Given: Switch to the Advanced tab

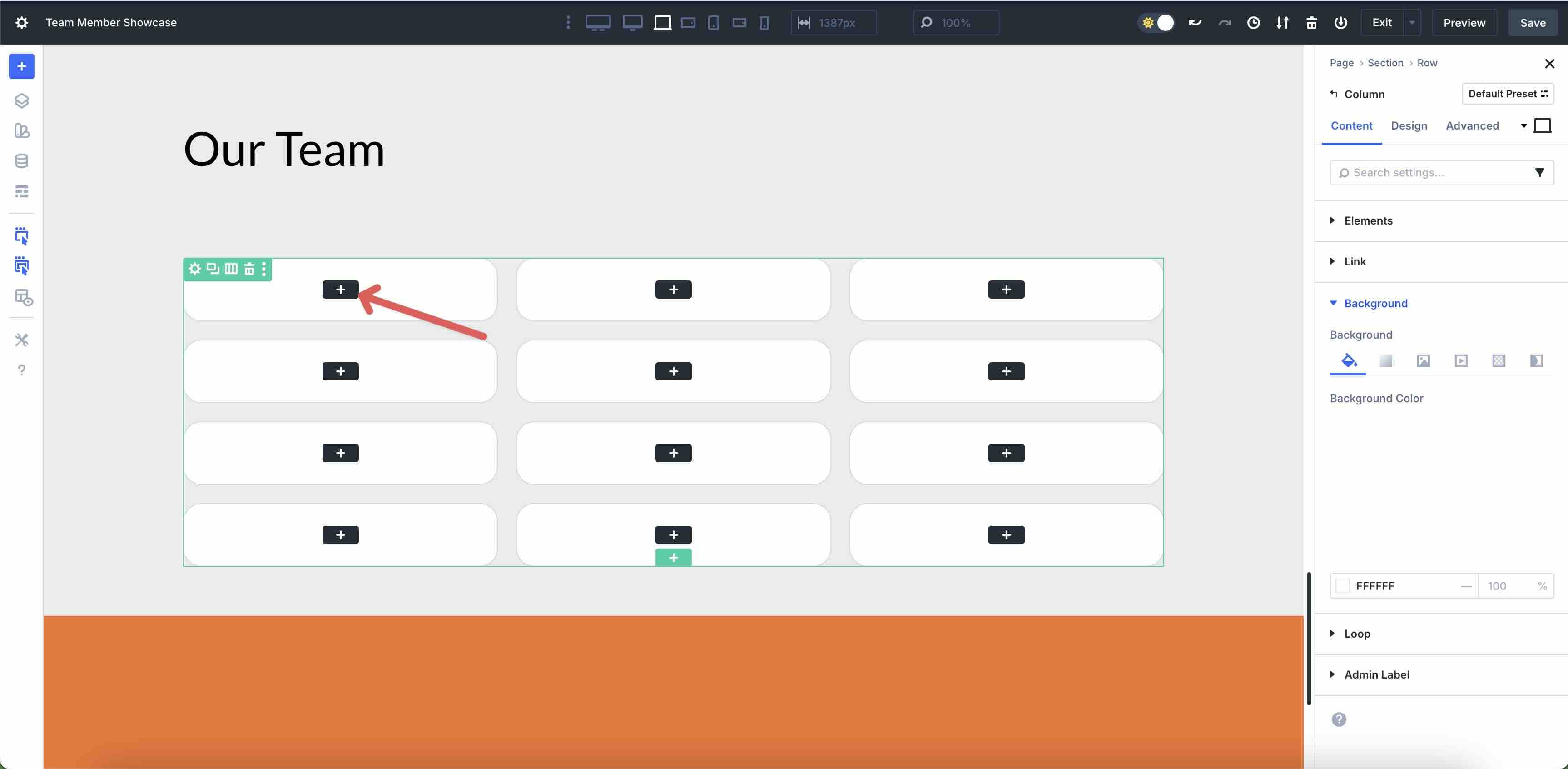Looking at the screenshot, I should (x=1472, y=125).
